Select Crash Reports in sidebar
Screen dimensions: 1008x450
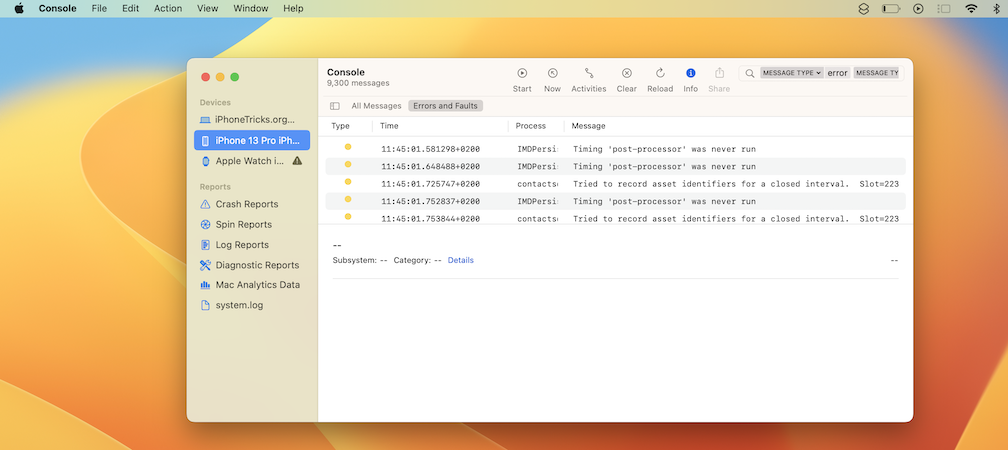pyautogui.click(x=246, y=204)
